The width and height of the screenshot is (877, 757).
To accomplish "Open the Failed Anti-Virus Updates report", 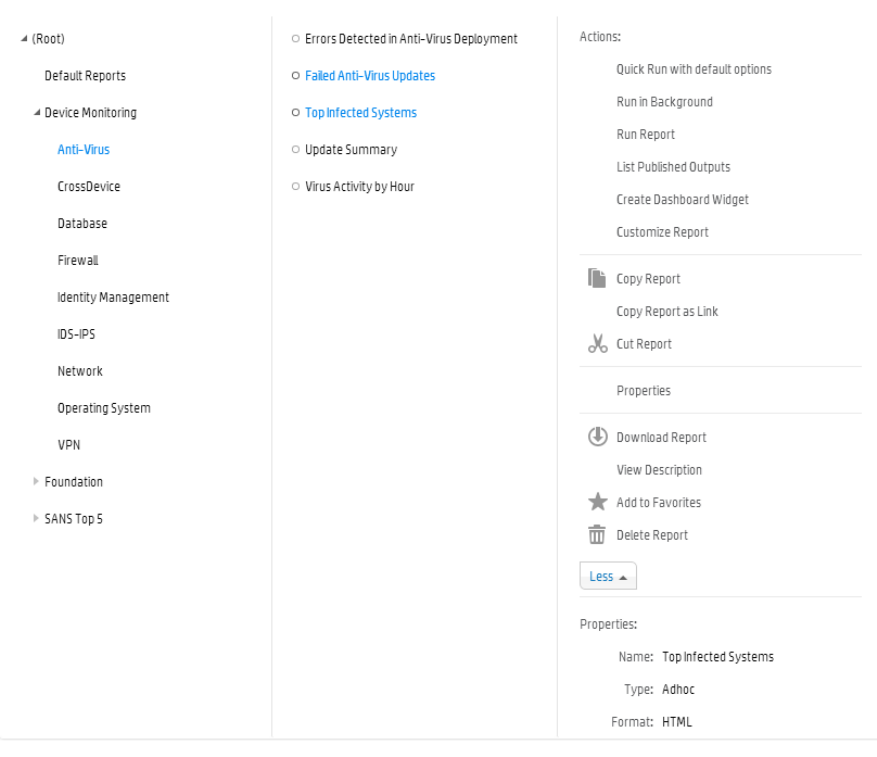I will (x=370, y=76).
